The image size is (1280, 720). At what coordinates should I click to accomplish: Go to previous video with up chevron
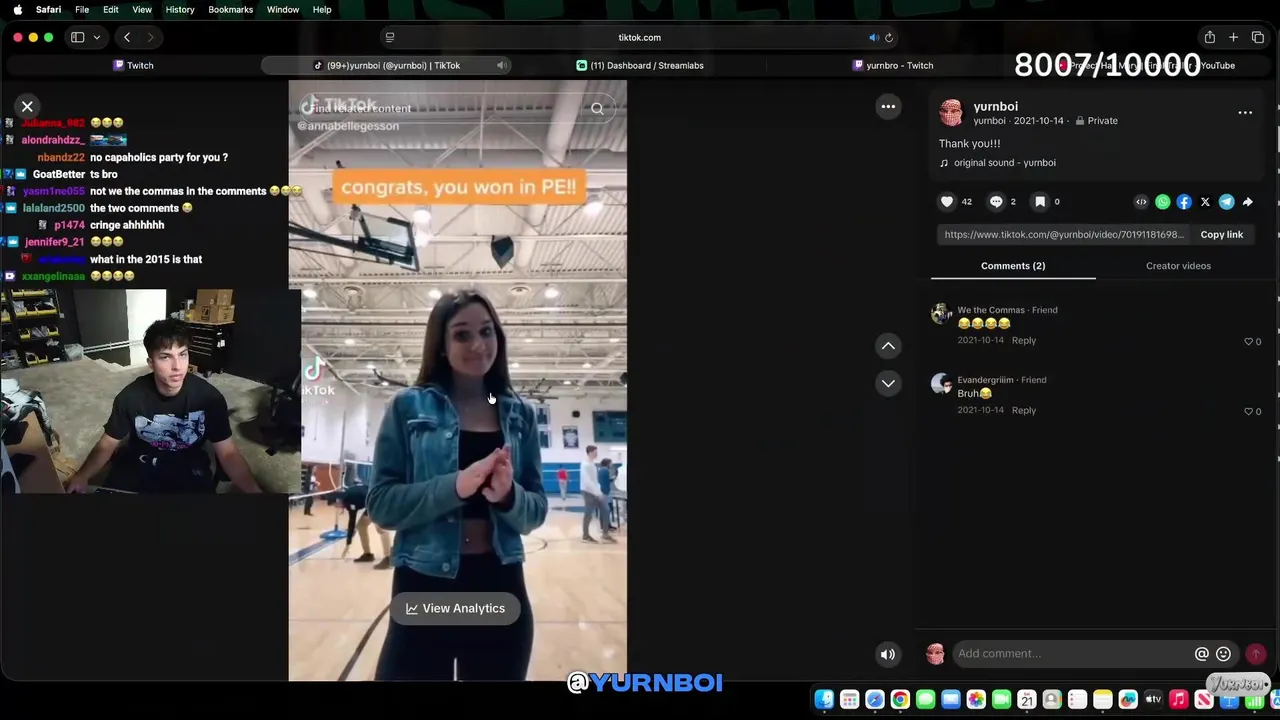[888, 345]
